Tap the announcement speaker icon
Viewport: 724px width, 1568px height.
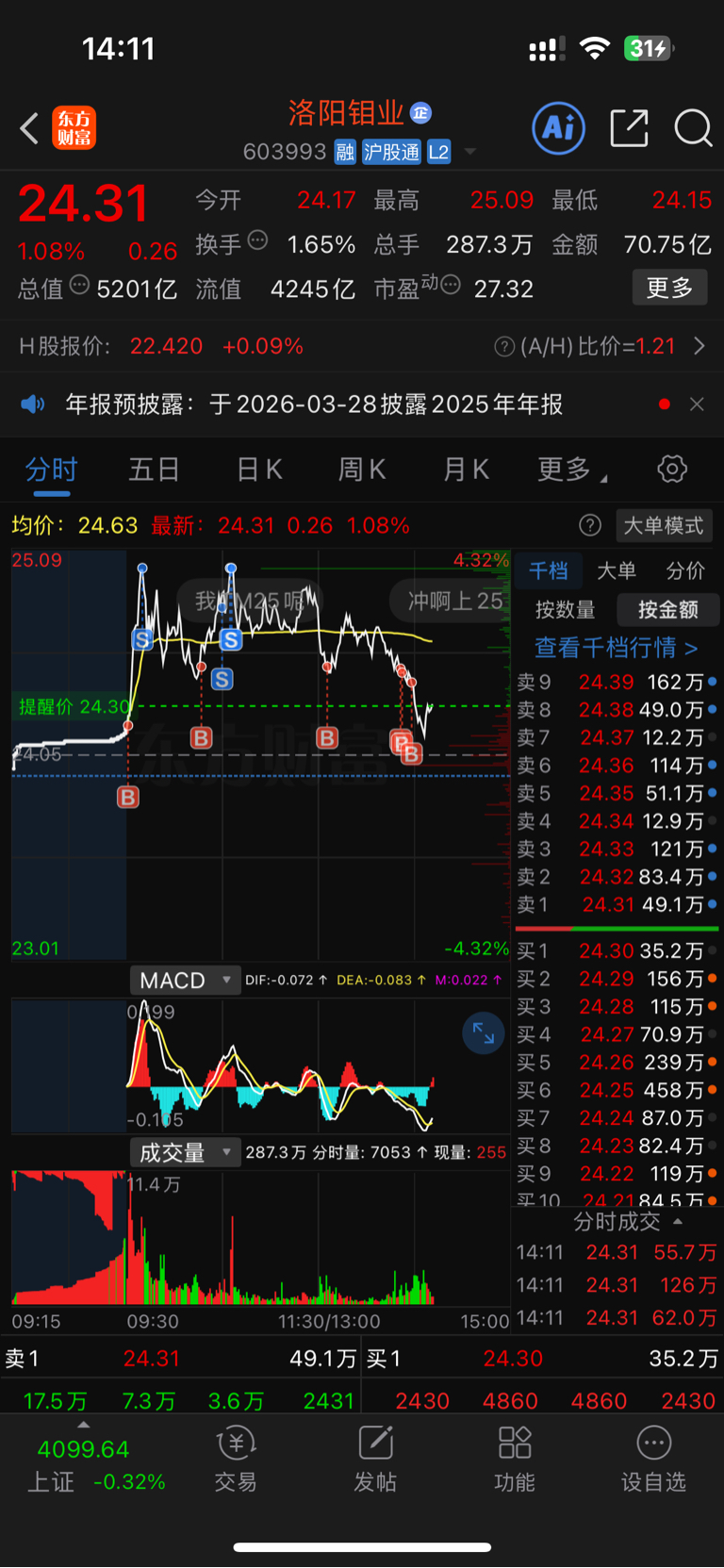tap(33, 404)
